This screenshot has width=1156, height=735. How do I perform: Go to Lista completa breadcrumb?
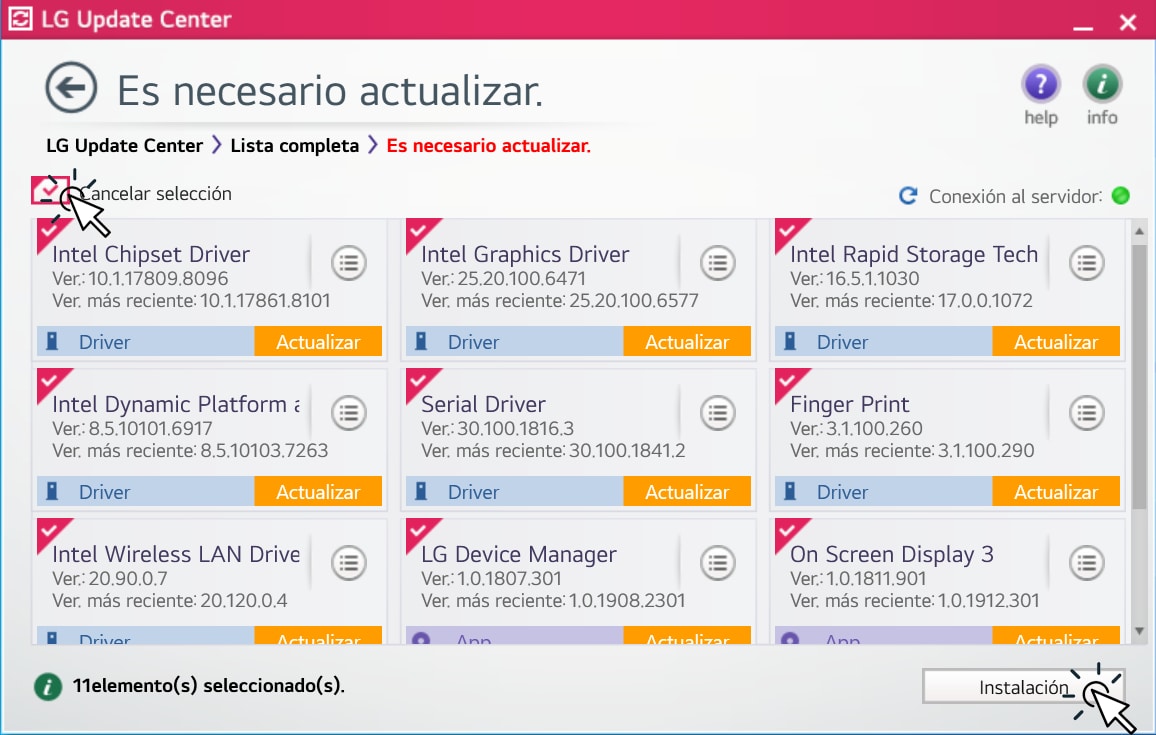[x=294, y=146]
